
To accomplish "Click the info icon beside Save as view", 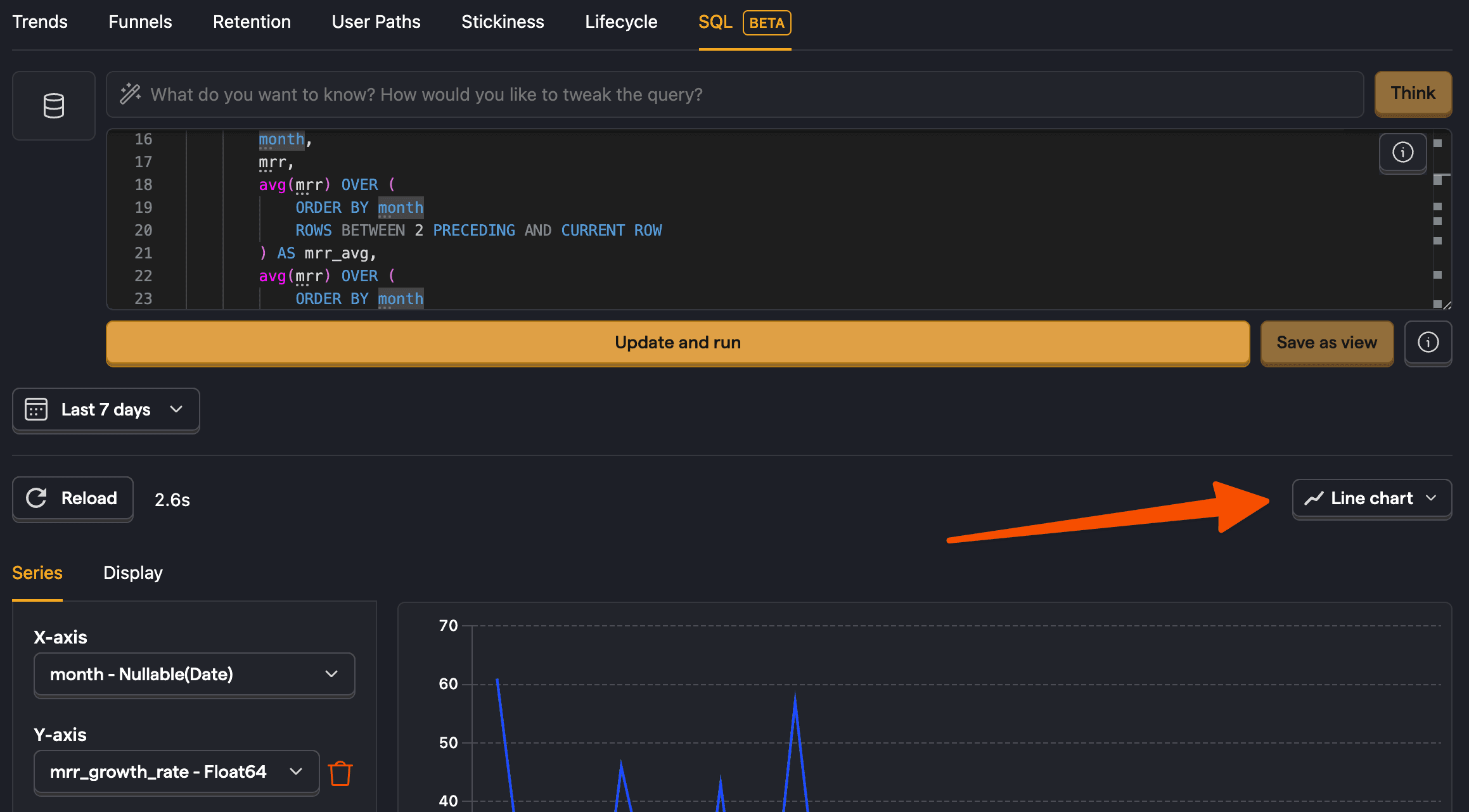I will tap(1428, 342).
